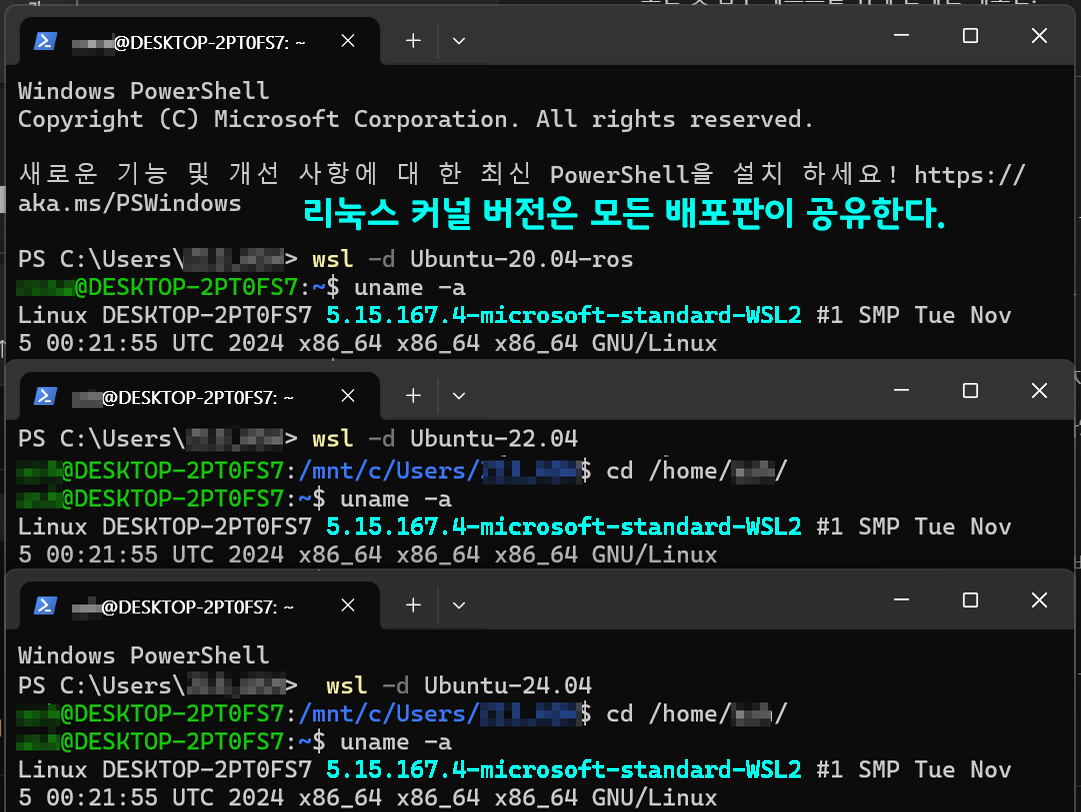Image resolution: width=1081 pixels, height=812 pixels.
Task: Close the tab in the bottom terminal window
Action: (x=347, y=605)
